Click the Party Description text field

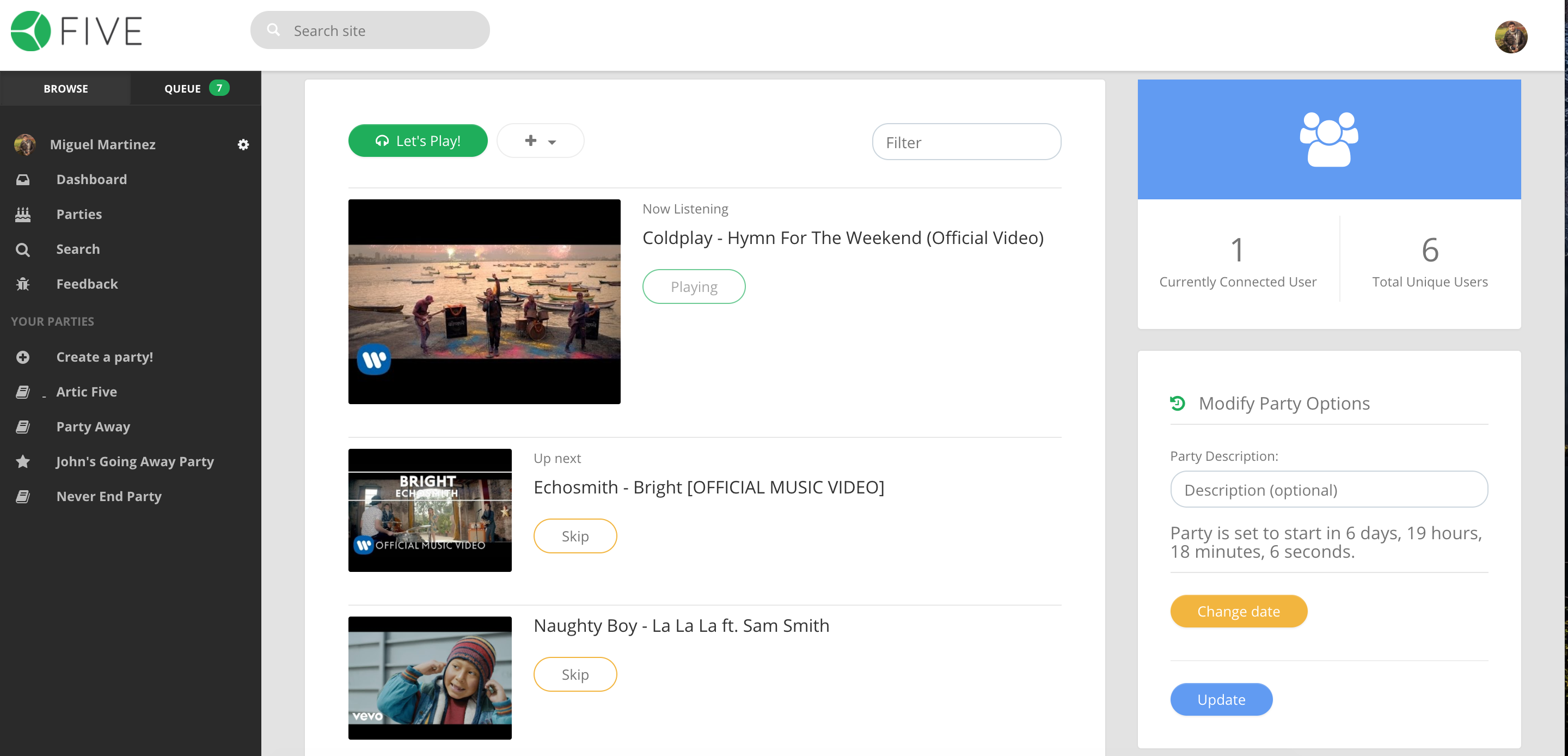coord(1328,489)
